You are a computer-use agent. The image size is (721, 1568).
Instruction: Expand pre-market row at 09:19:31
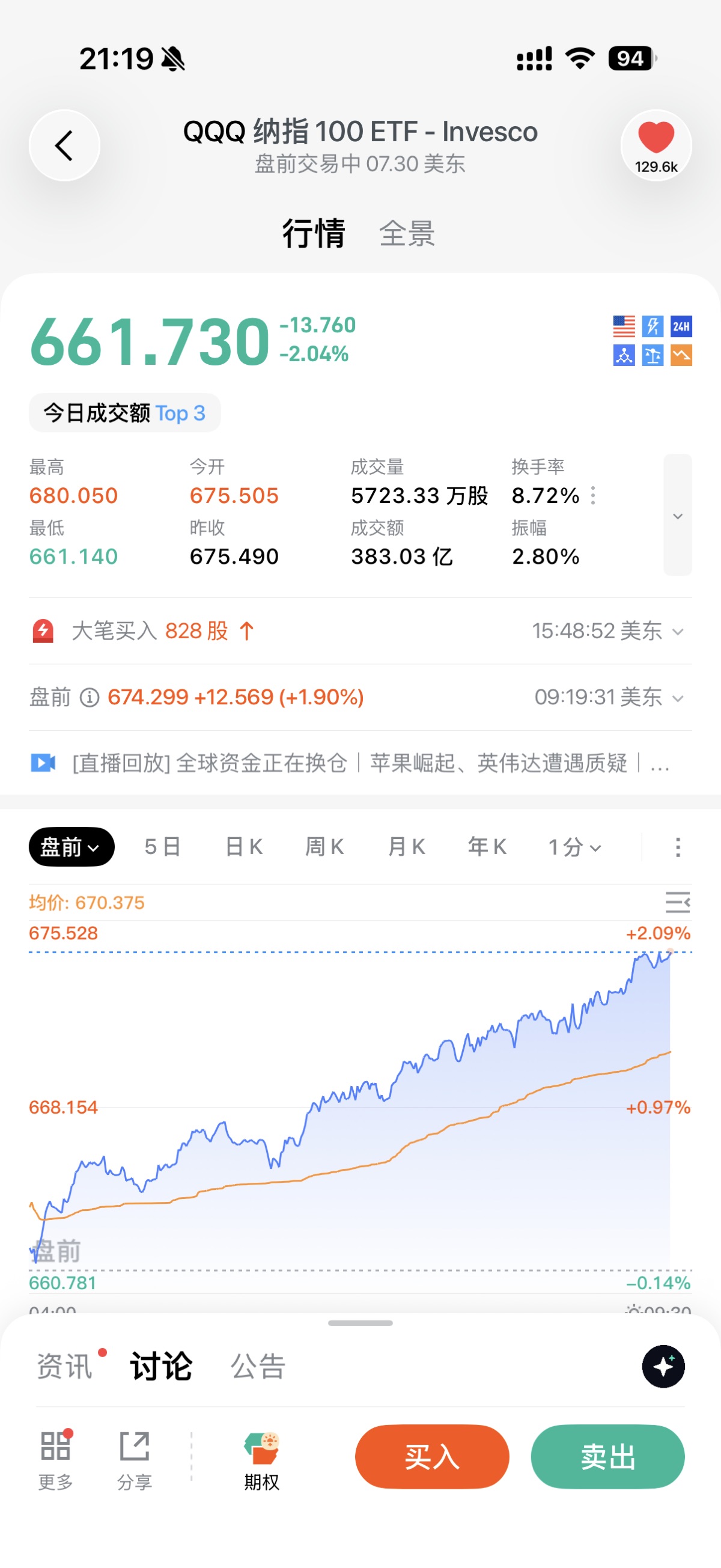(x=678, y=698)
